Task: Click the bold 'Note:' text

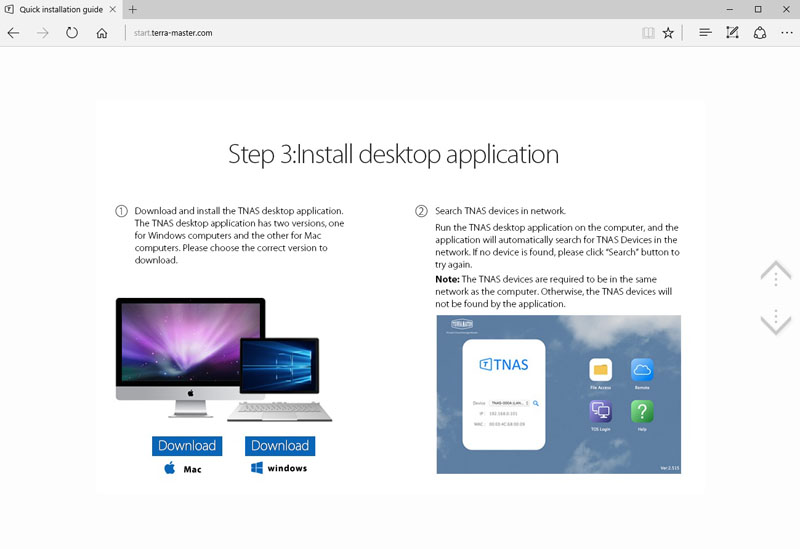Action: (x=447, y=279)
